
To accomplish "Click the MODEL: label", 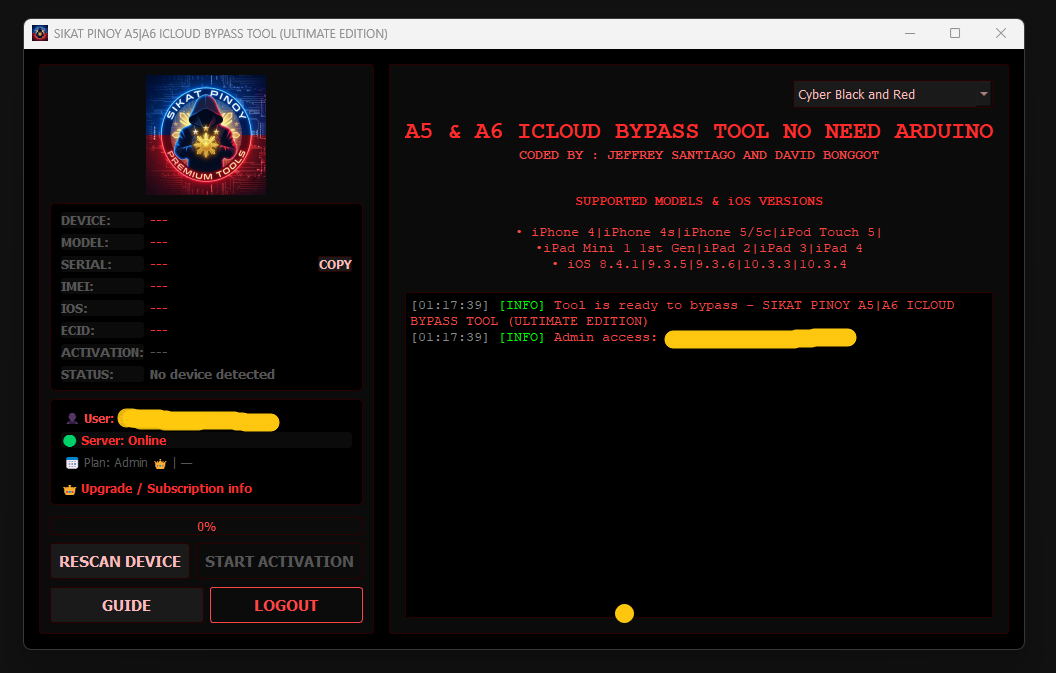I will tap(85, 243).
